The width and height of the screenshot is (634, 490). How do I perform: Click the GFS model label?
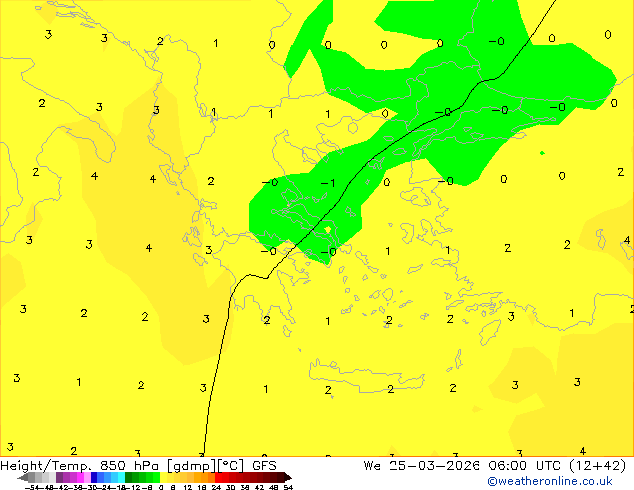(264, 466)
